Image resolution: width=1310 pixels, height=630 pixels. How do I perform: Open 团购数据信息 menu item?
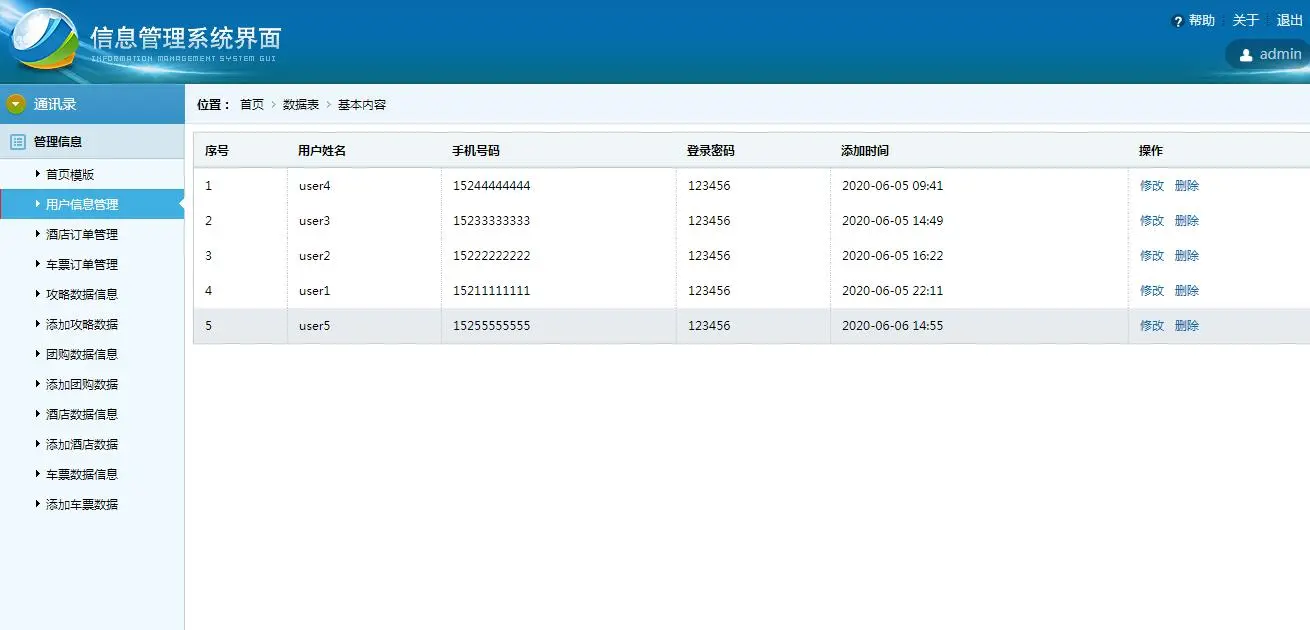tap(82, 354)
